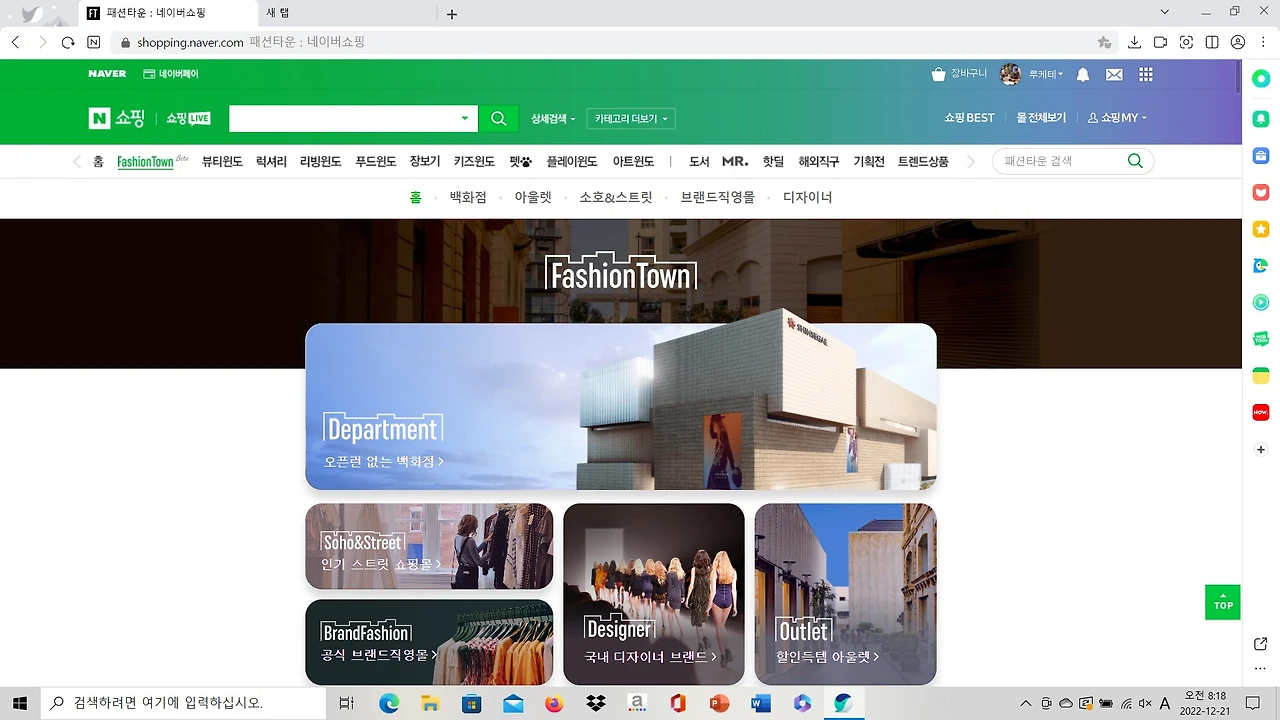Open the Naver TV play icon in sidebar
Image resolution: width=1280 pixels, height=720 pixels.
pyautogui.click(x=1260, y=302)
